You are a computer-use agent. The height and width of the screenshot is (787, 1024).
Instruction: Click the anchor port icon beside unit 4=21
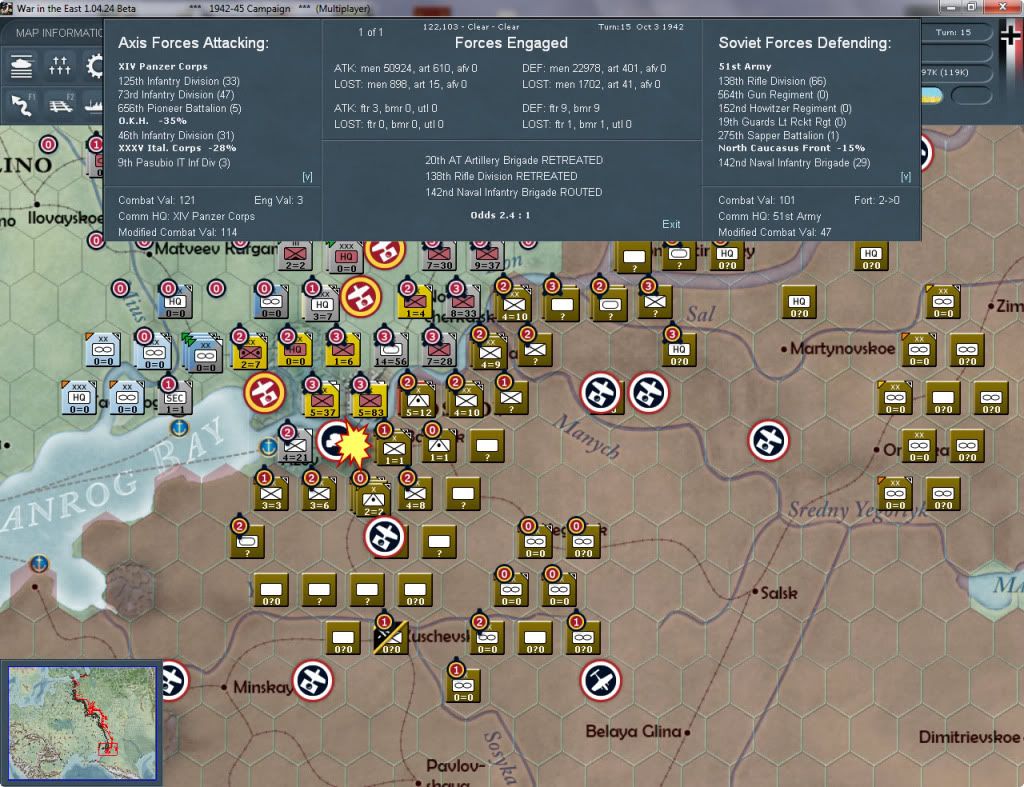[x=268, y=447]
